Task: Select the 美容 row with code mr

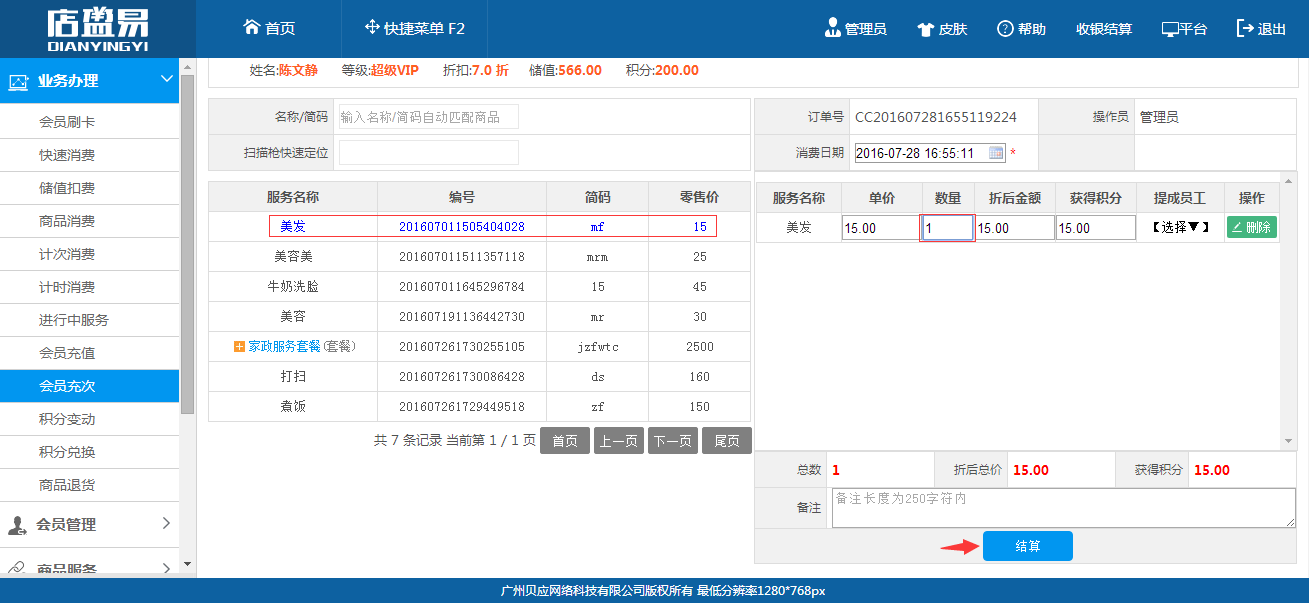Action: (x=479, y=317)
